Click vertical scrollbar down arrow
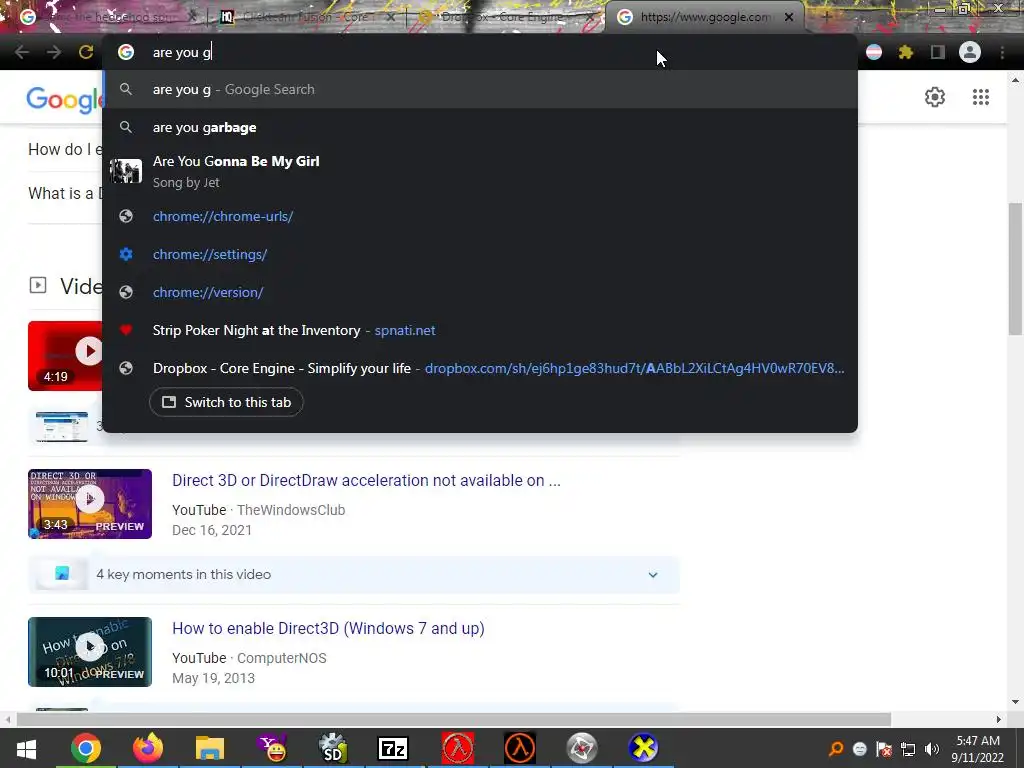This screenshot has width=1024, height=768. click(1015, 703)
